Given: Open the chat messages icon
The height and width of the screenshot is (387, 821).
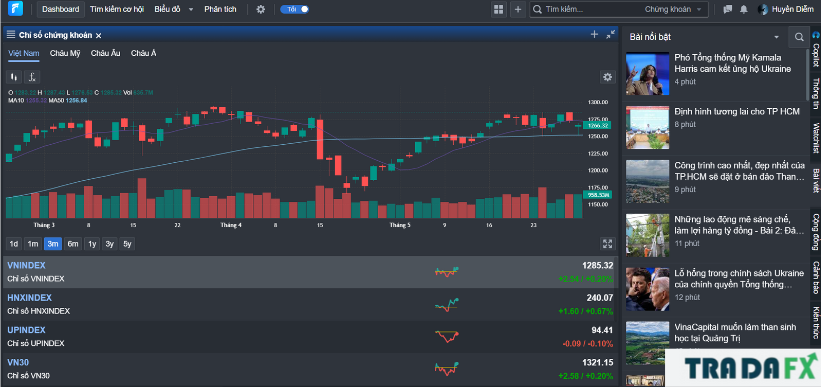Looking at the screenshot, I should [727, 9].
